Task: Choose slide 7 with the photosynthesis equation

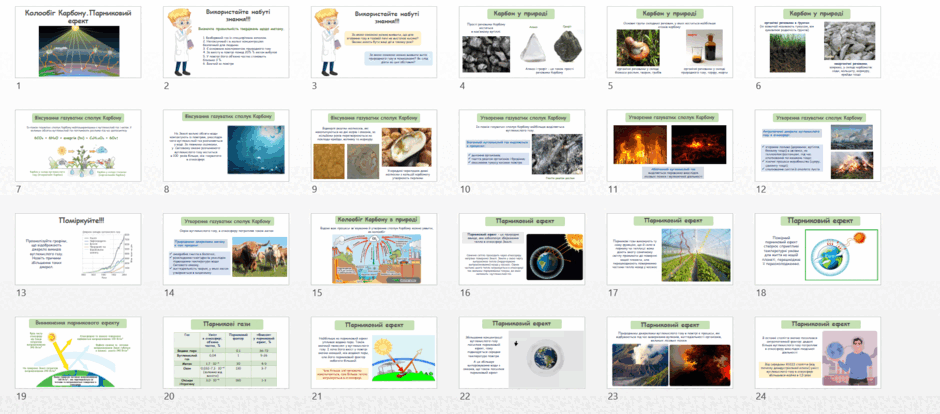Action: [x=78, y=145]
